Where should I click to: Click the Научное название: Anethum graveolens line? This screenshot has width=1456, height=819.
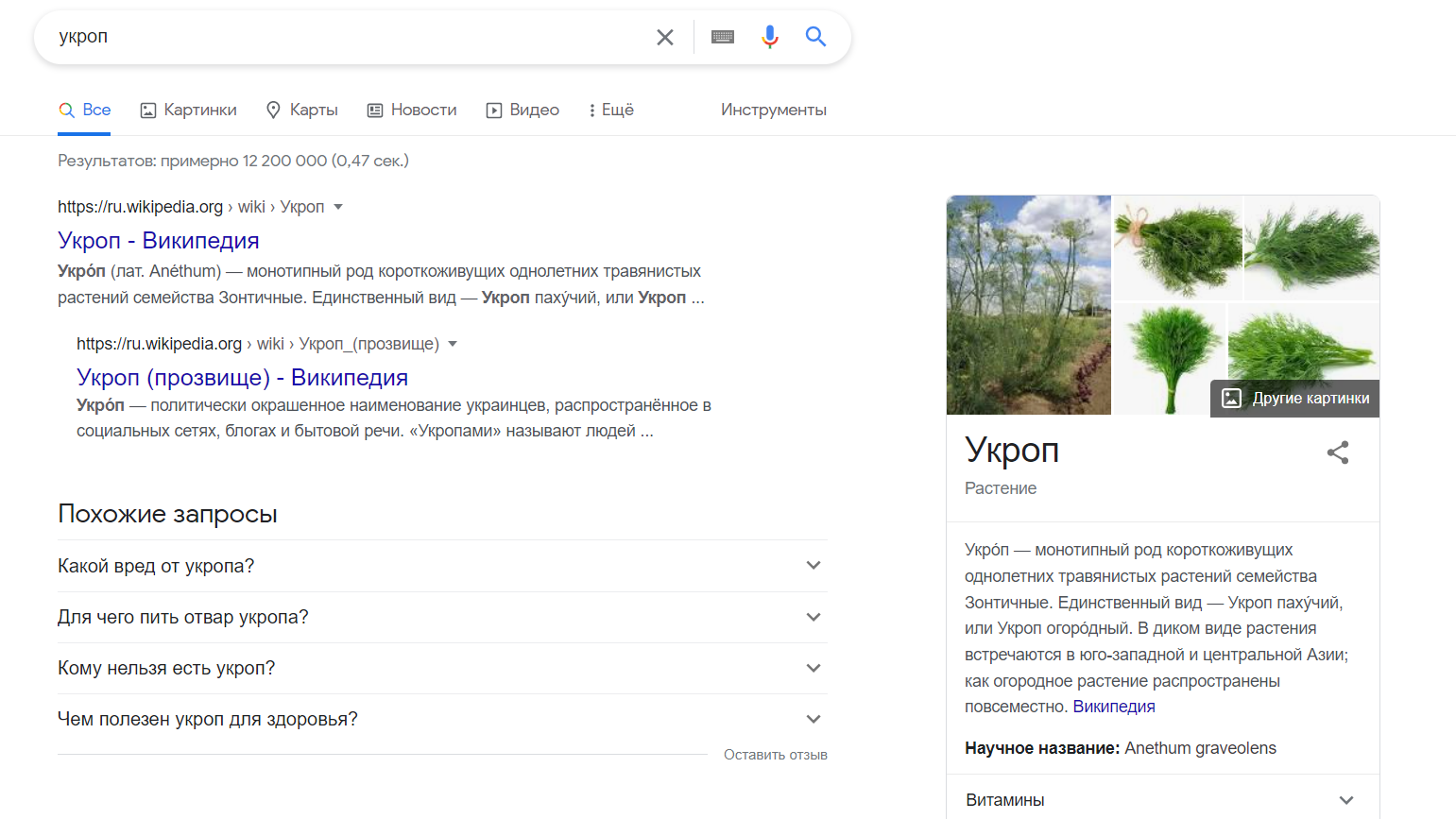1121,748
